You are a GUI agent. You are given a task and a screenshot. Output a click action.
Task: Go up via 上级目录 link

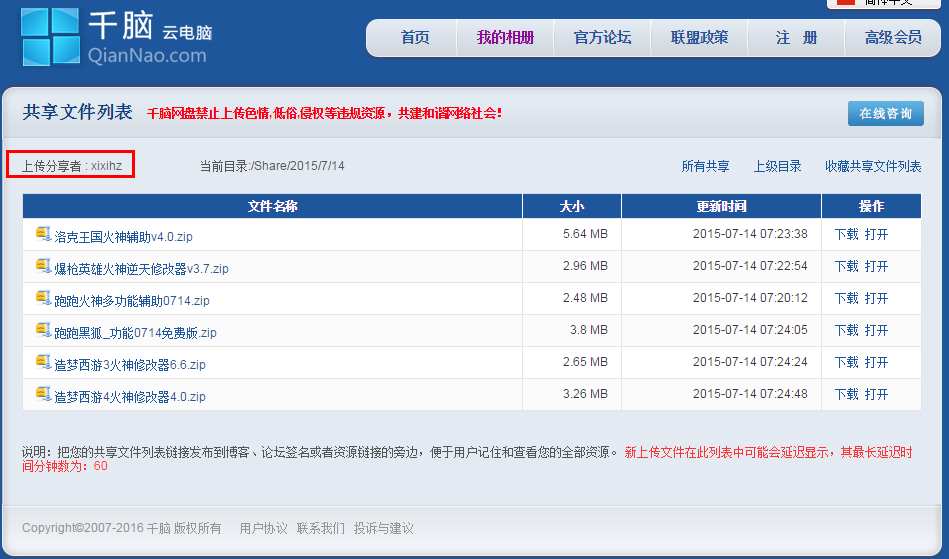(x=777, y=166)
